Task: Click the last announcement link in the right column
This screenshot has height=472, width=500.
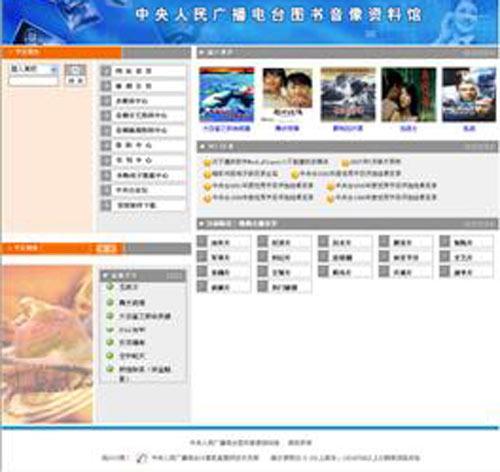Action: click(386, 198)
